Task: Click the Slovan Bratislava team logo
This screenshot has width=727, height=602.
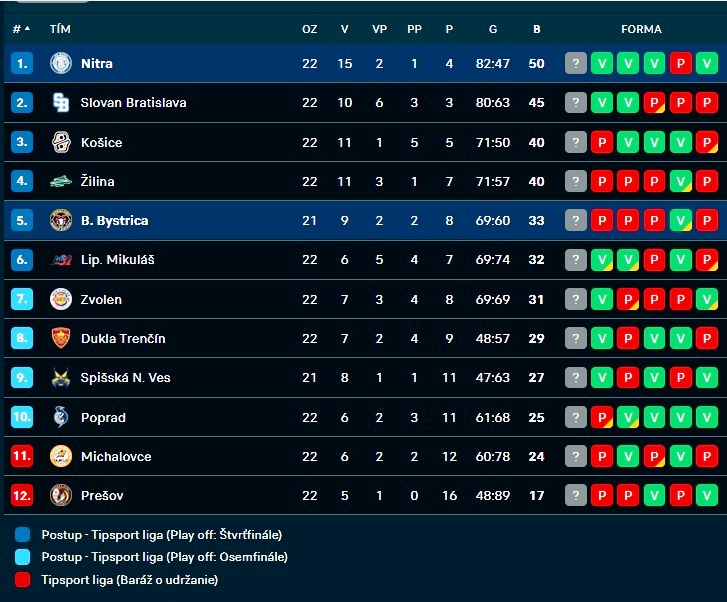Action: pyautogui.click(x=61, y=102)
